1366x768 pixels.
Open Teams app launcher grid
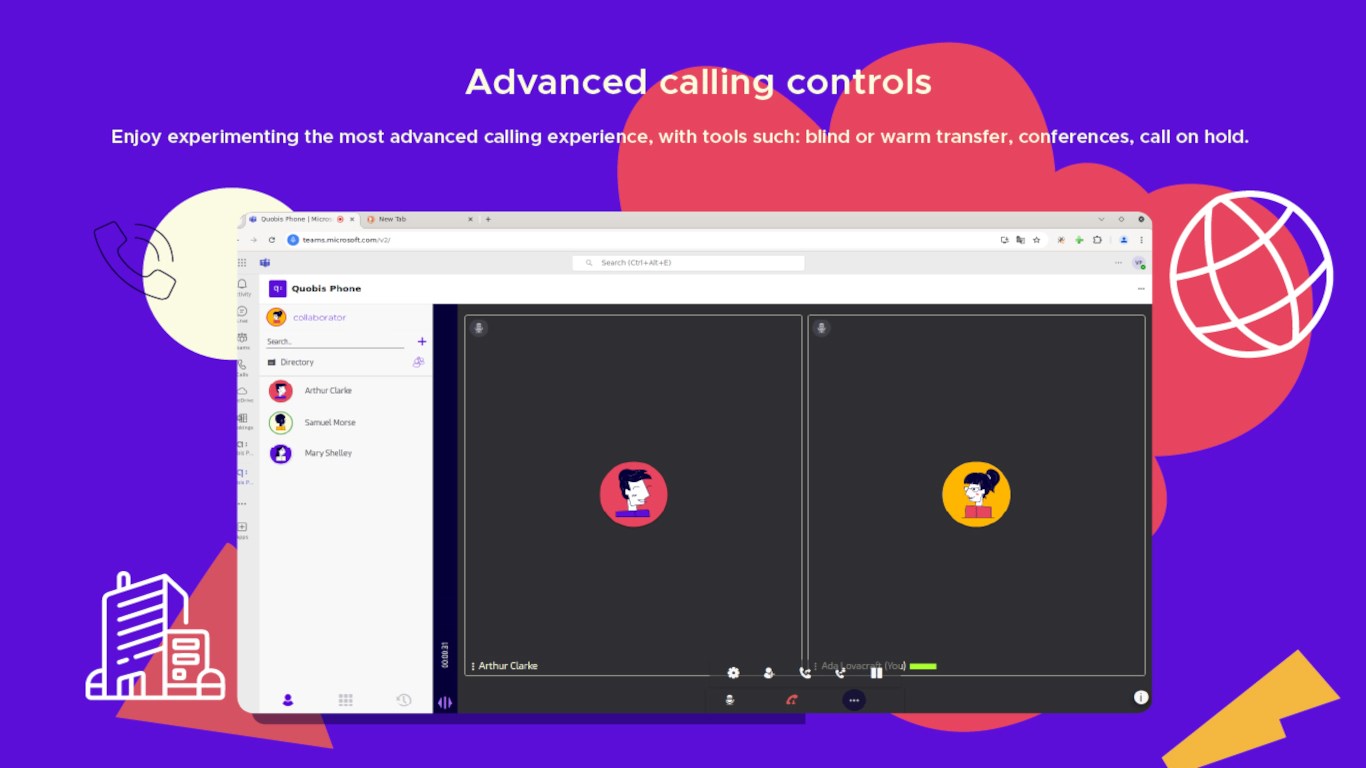click(x=242, y=262)
